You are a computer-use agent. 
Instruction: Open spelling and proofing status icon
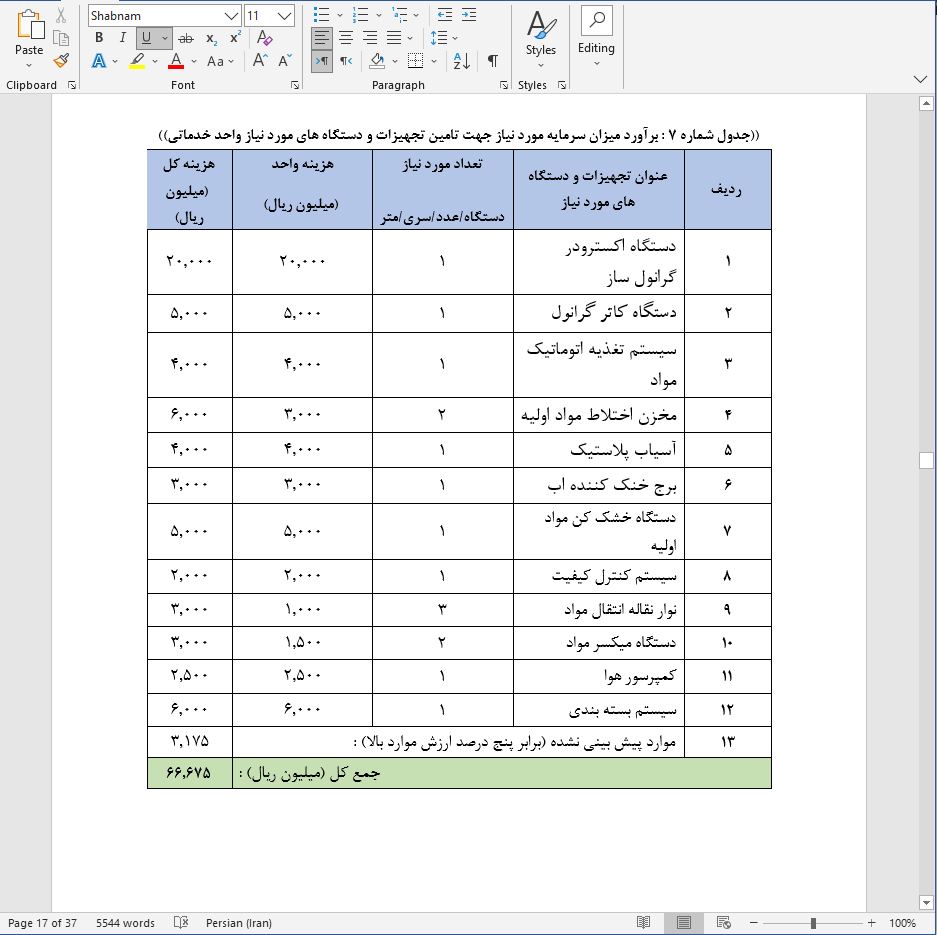180,922
